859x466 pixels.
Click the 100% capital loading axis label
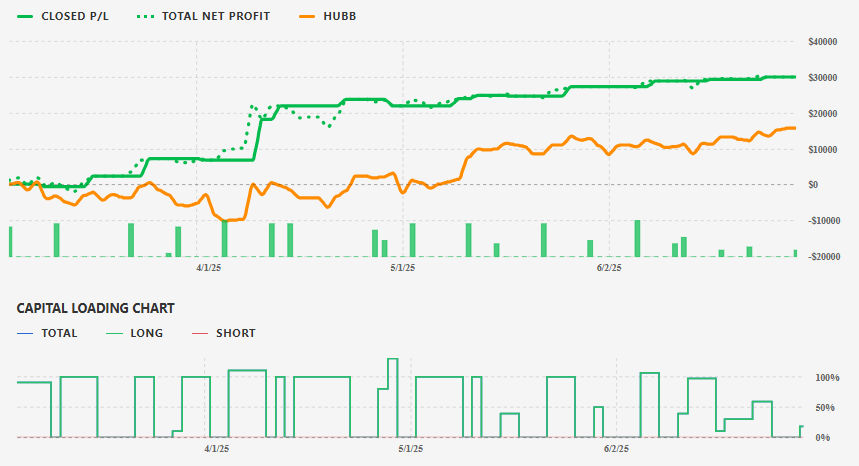pyautogui.click(x=827, y=378)
